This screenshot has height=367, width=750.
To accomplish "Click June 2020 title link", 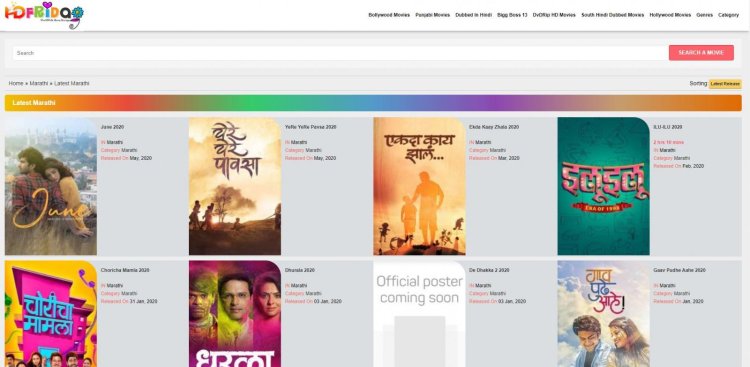I will tap(112, 127).
